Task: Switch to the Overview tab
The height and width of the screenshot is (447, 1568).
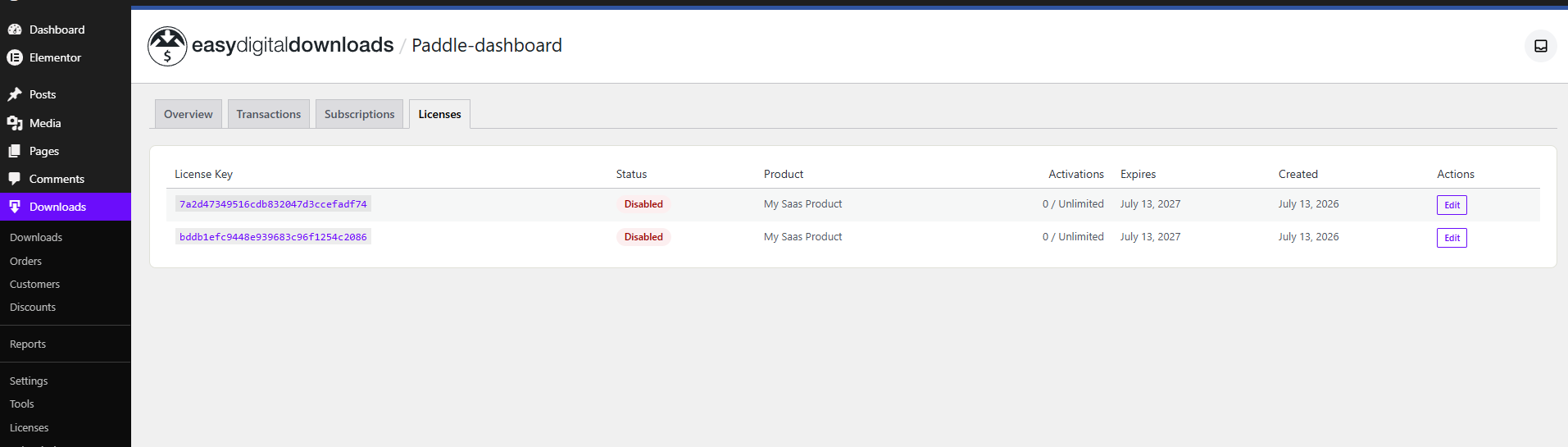Action: pos(188,114)
